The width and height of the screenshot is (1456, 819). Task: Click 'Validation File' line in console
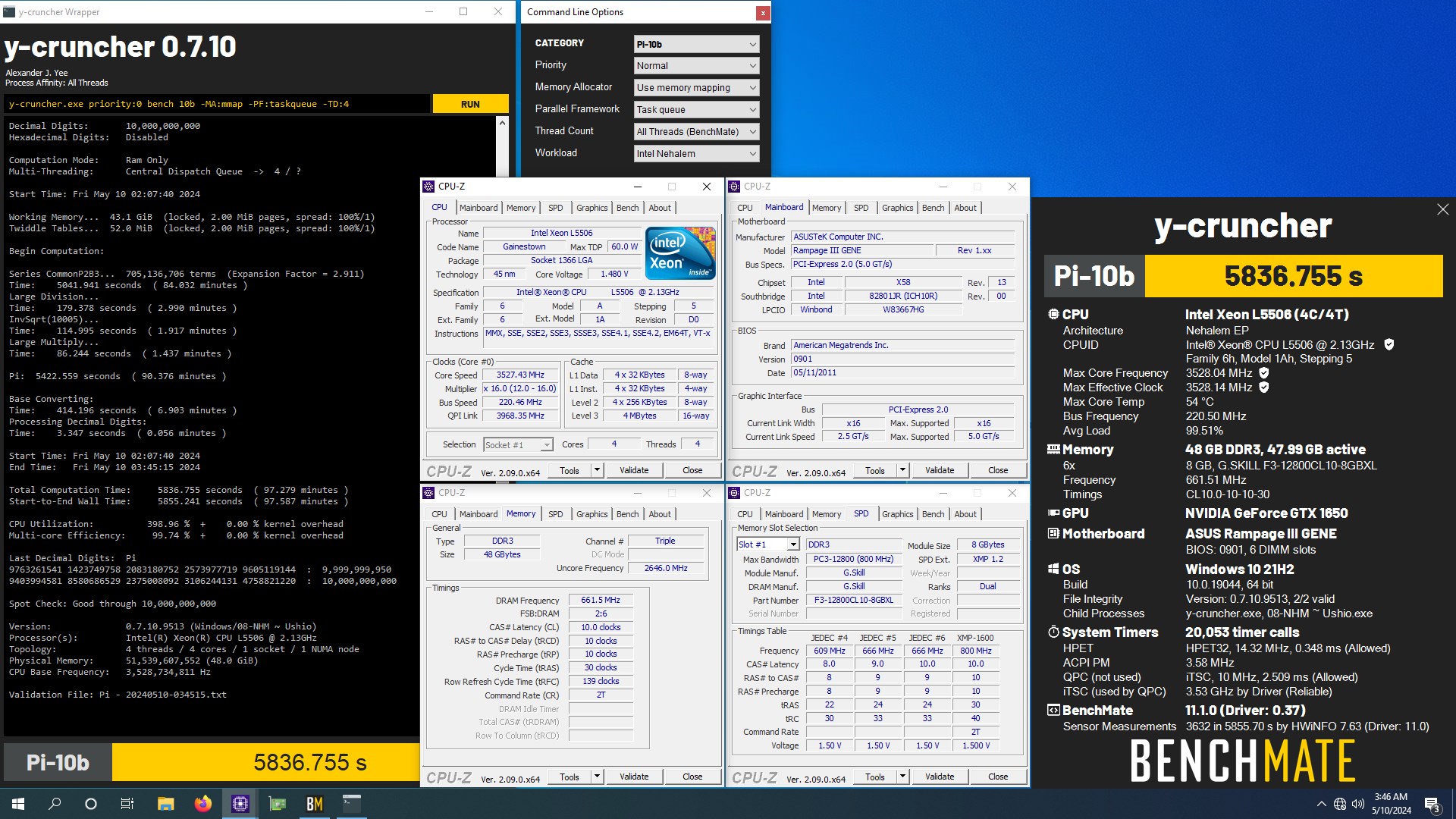tap(118, 695)
